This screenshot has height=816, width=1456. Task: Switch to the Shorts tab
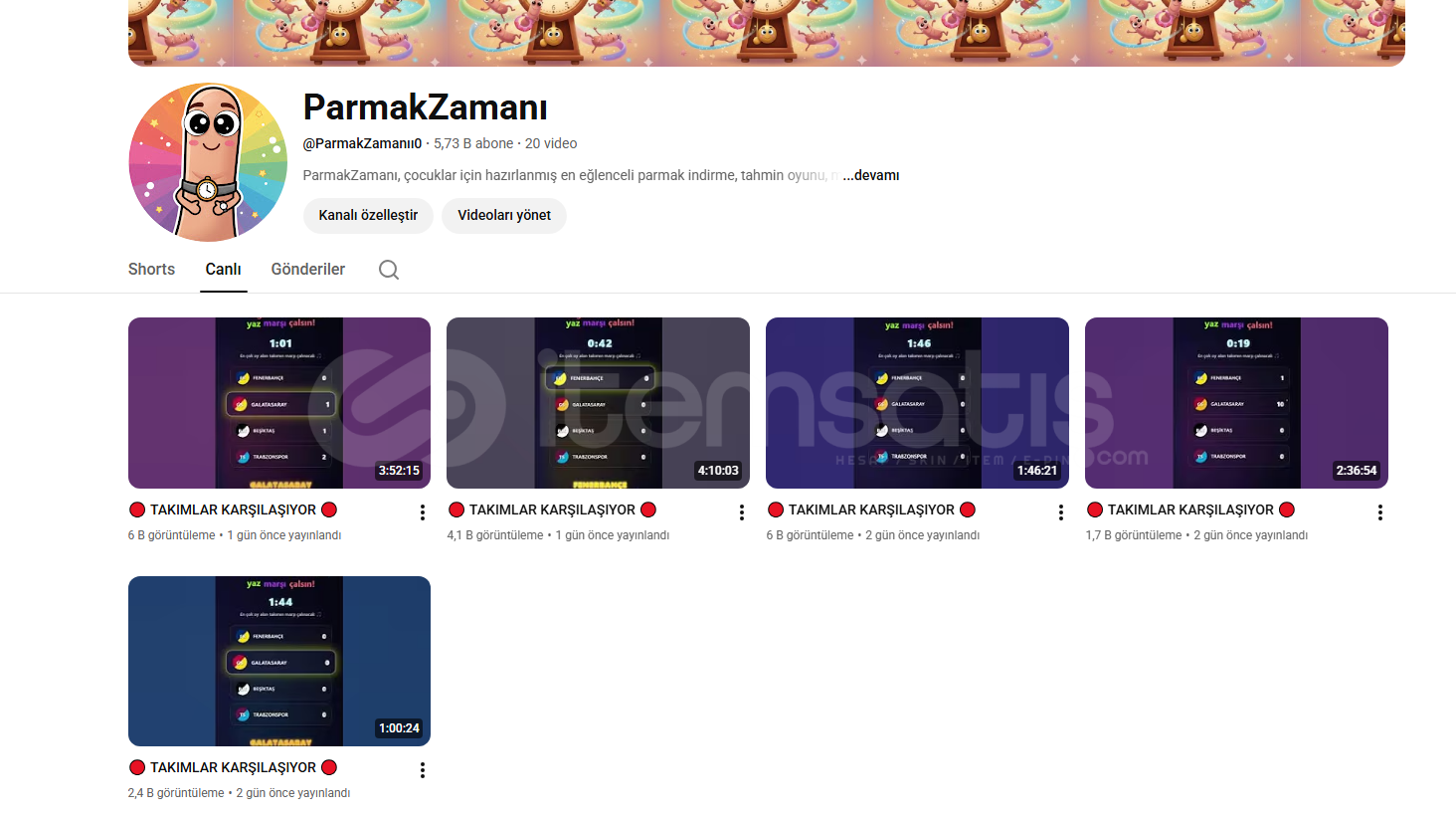[x=151, y=270]
